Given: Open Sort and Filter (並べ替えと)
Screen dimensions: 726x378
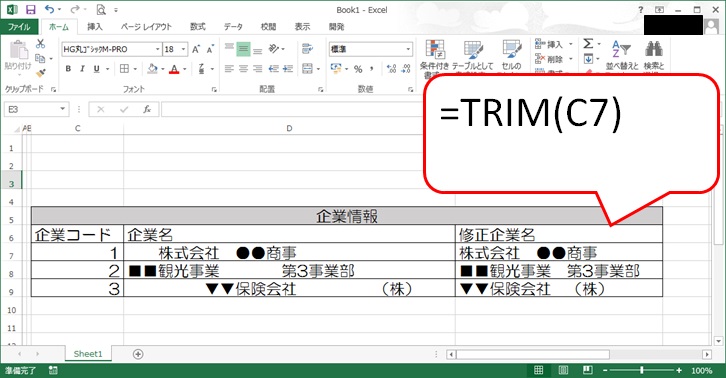Looking at the screenshot, I should (x=622, y=56).
